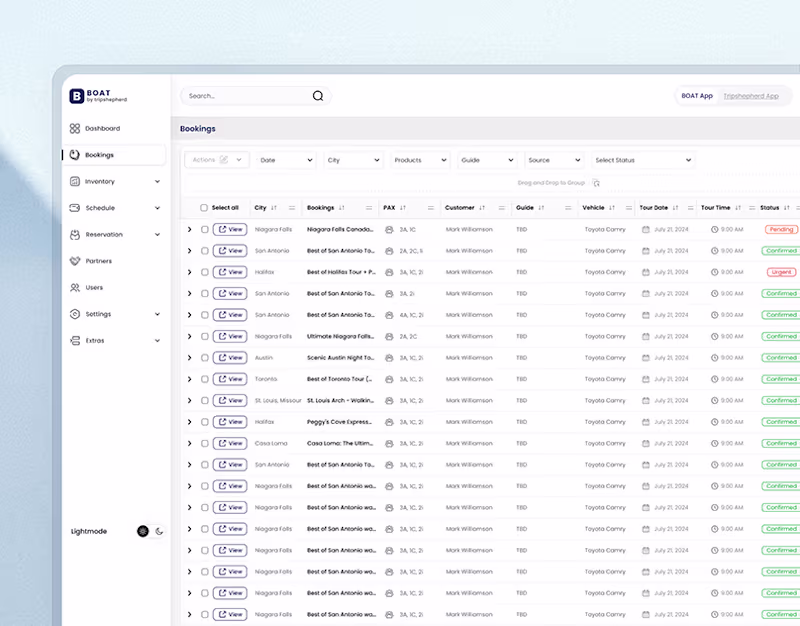Check the Select all checkbox
Screen dimensions: 800x626
(204, 207)
